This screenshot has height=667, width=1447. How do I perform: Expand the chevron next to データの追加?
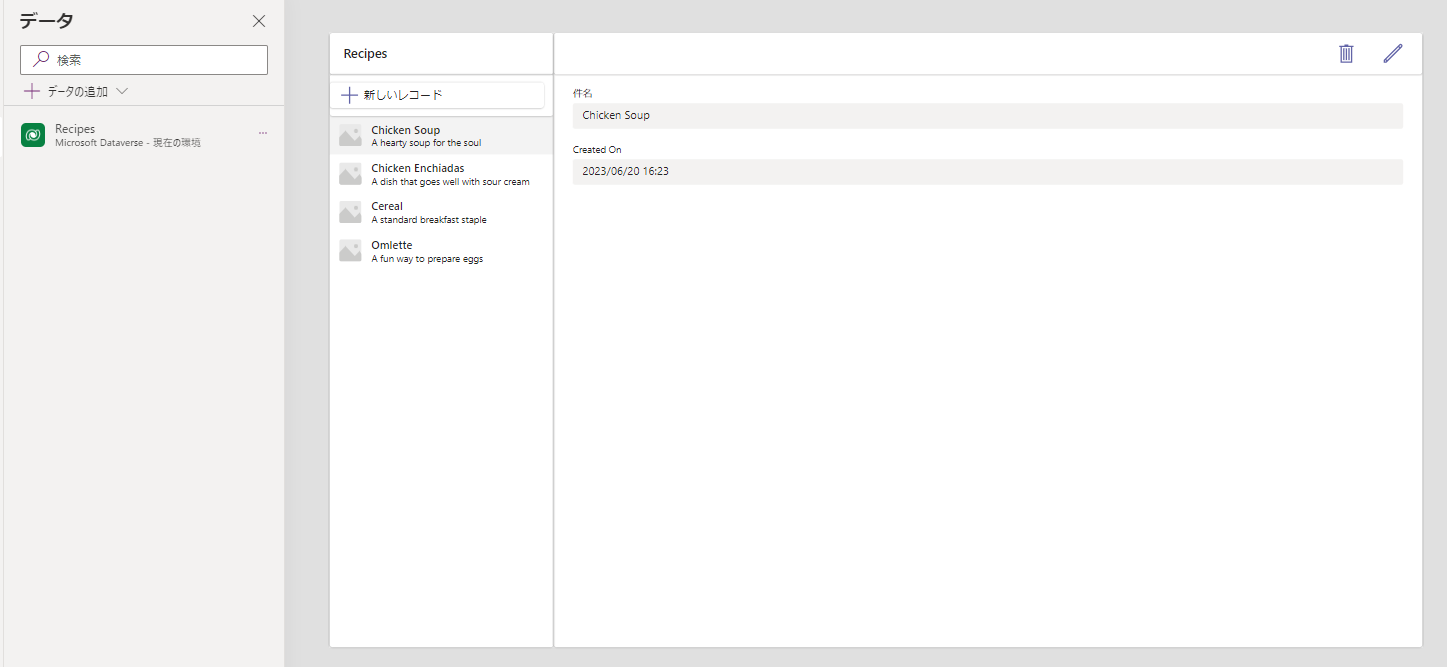point(122,91)
